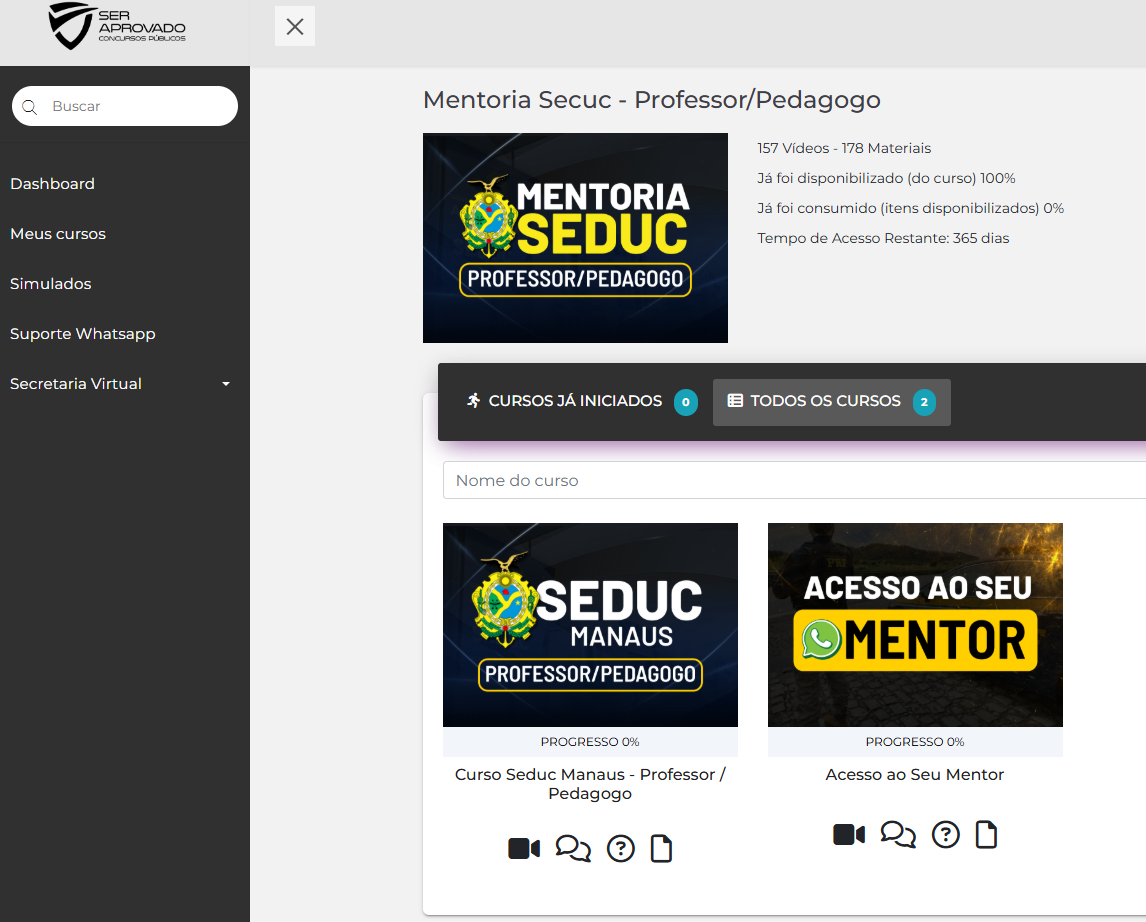Open Simulados in the sidebar
Viewport: 1146px width, 922px height.
[51, 284]
